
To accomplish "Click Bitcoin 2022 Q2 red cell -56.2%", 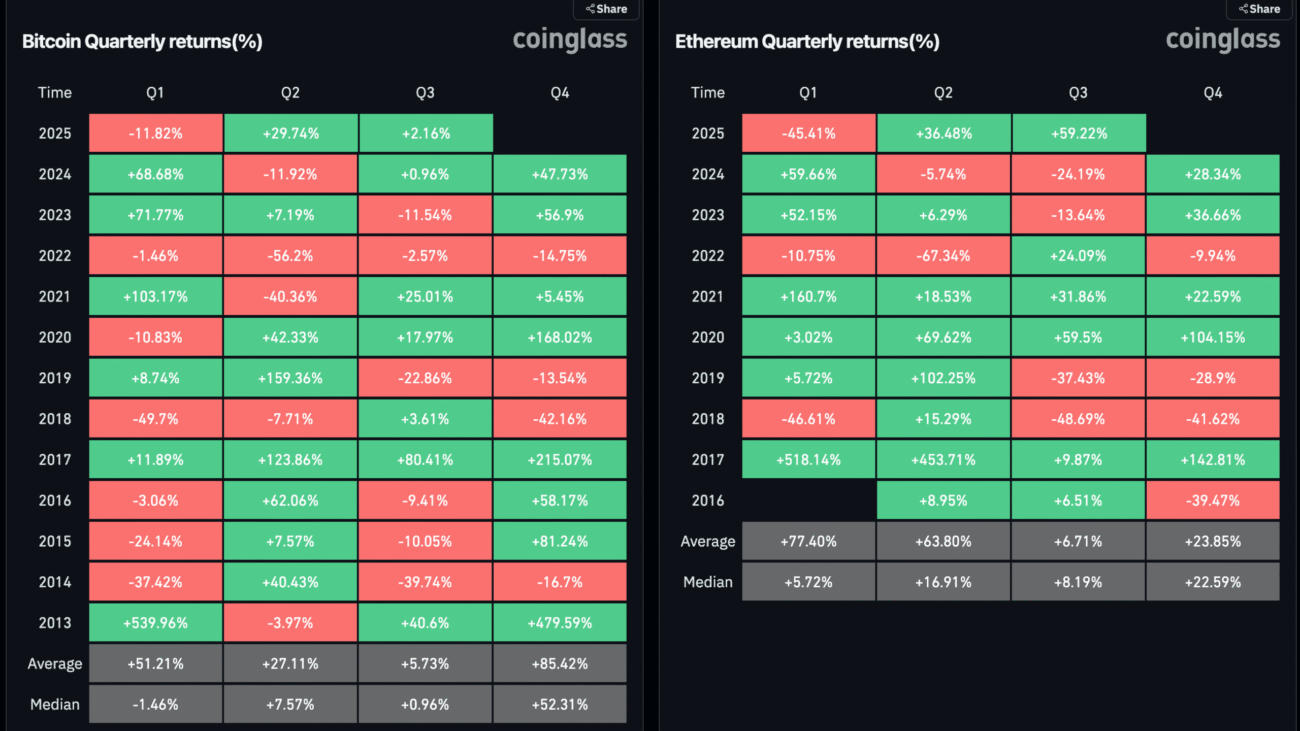I will click(290, 255).
